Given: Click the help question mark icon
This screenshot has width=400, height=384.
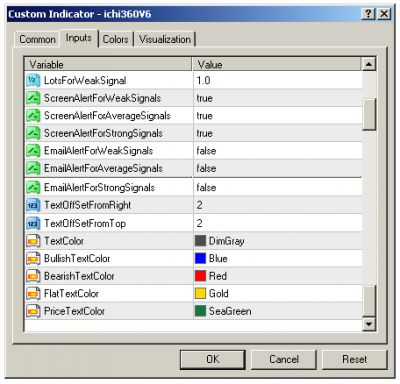Looking at the screenshot, I should [368, 14].
